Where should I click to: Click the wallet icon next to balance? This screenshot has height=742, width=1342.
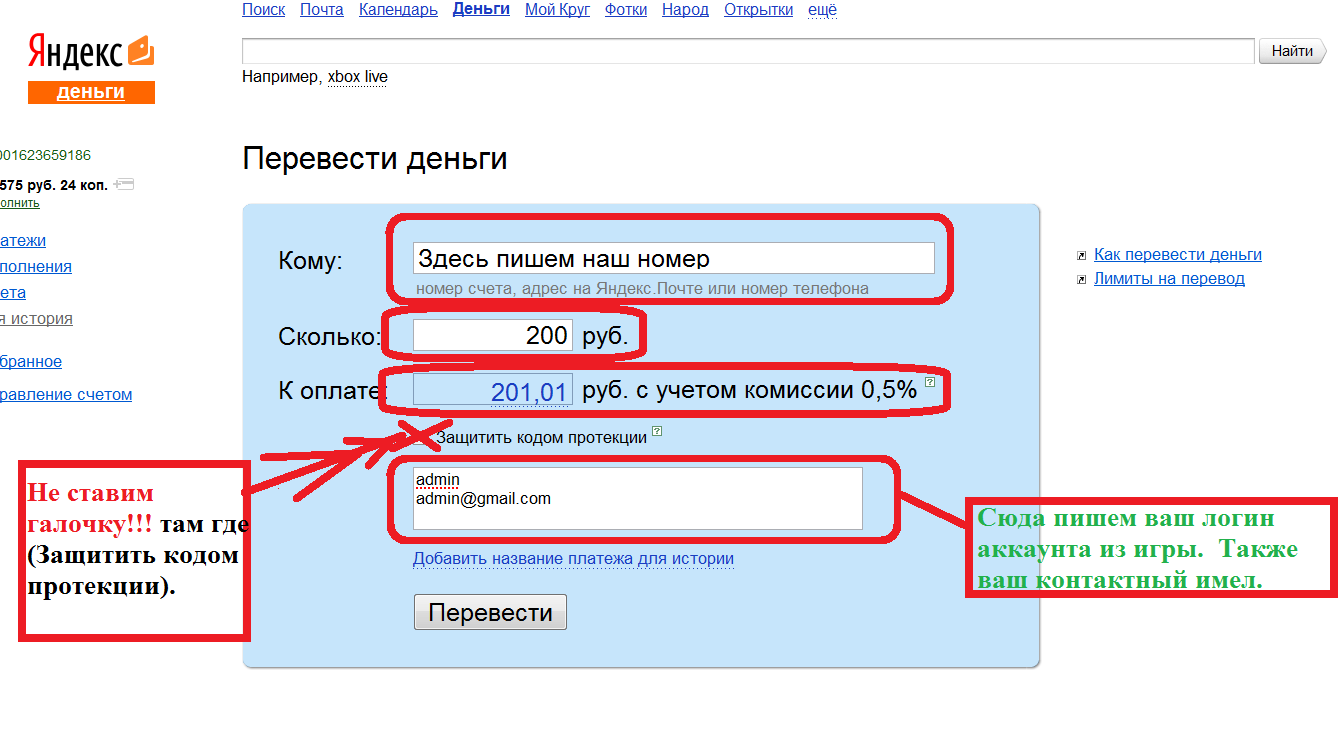point(124,184)
